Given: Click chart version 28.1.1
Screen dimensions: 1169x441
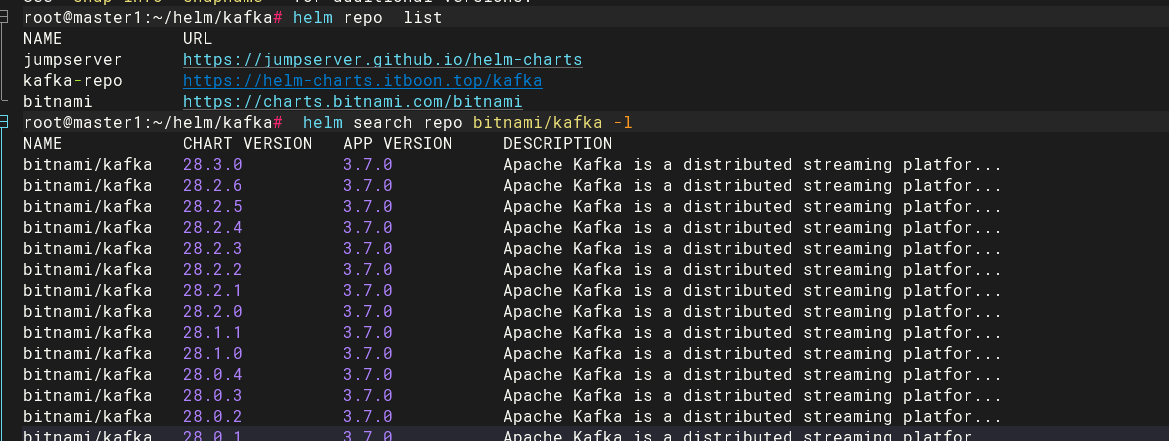Looking at the screenshot, I should point(212,332).
